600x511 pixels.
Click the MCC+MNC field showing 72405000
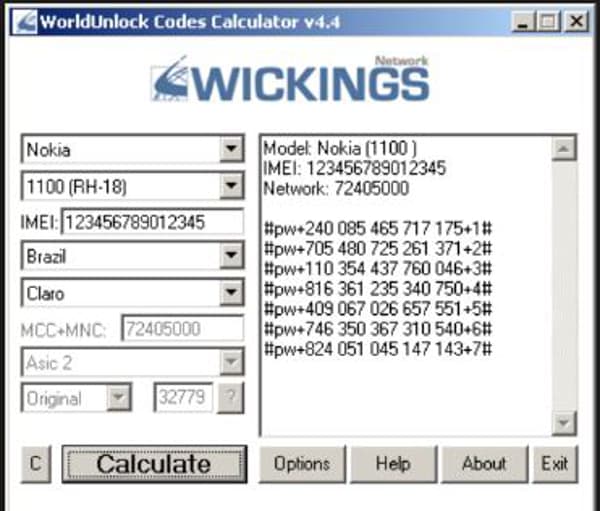click(x=183, y=329)
